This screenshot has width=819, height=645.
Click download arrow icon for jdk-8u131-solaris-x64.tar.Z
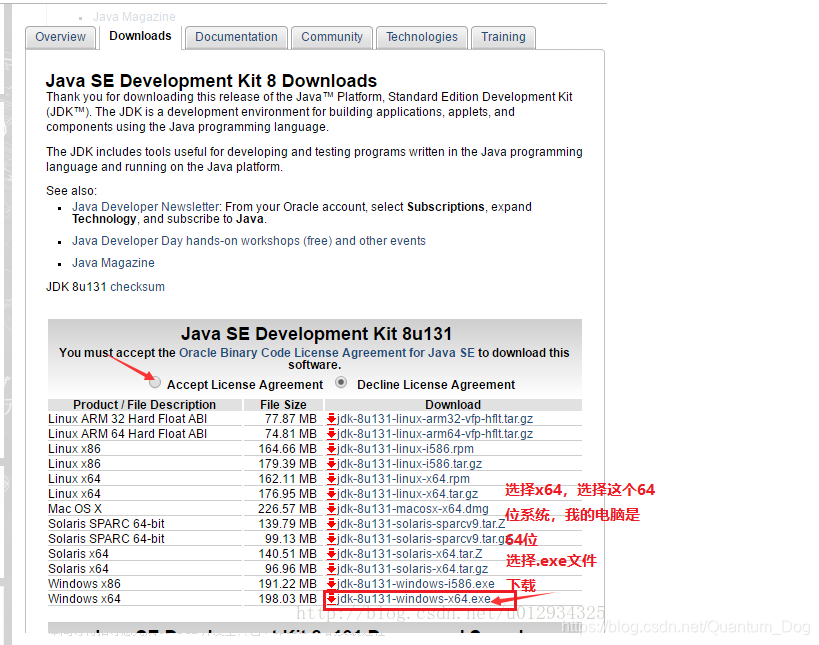pos(331,554)
